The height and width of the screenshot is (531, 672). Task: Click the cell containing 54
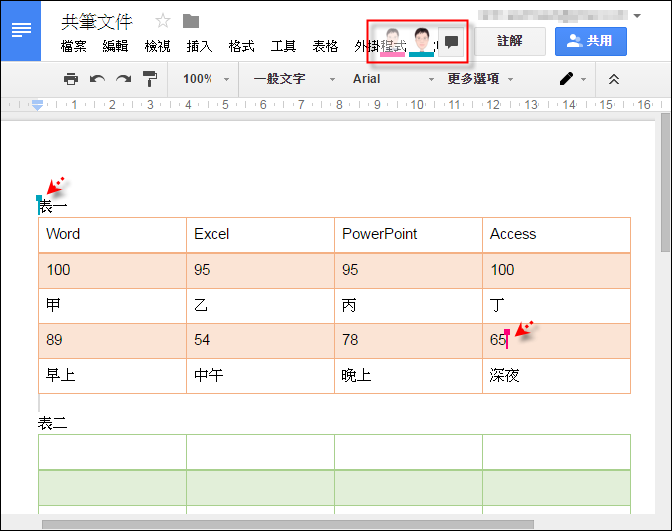pyautogui.click(x=260, y=341)
